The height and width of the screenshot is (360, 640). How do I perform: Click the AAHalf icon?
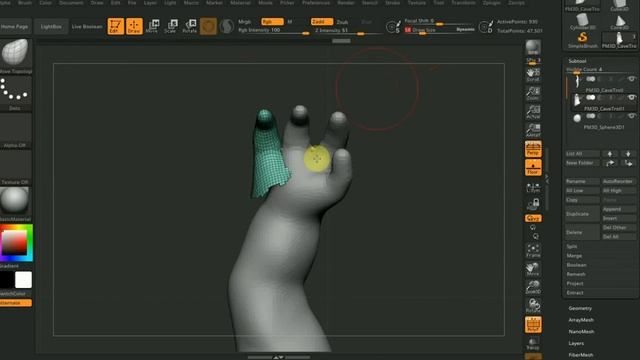click(x=533, y=131)
